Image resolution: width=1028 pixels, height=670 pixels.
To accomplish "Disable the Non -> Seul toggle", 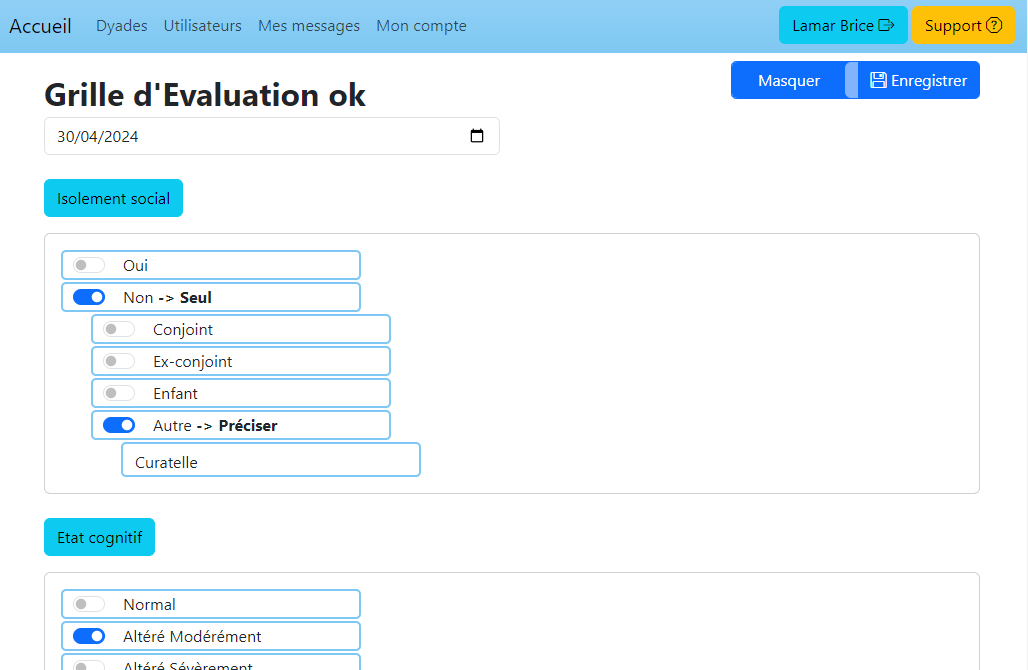I will tap(89, 297).
